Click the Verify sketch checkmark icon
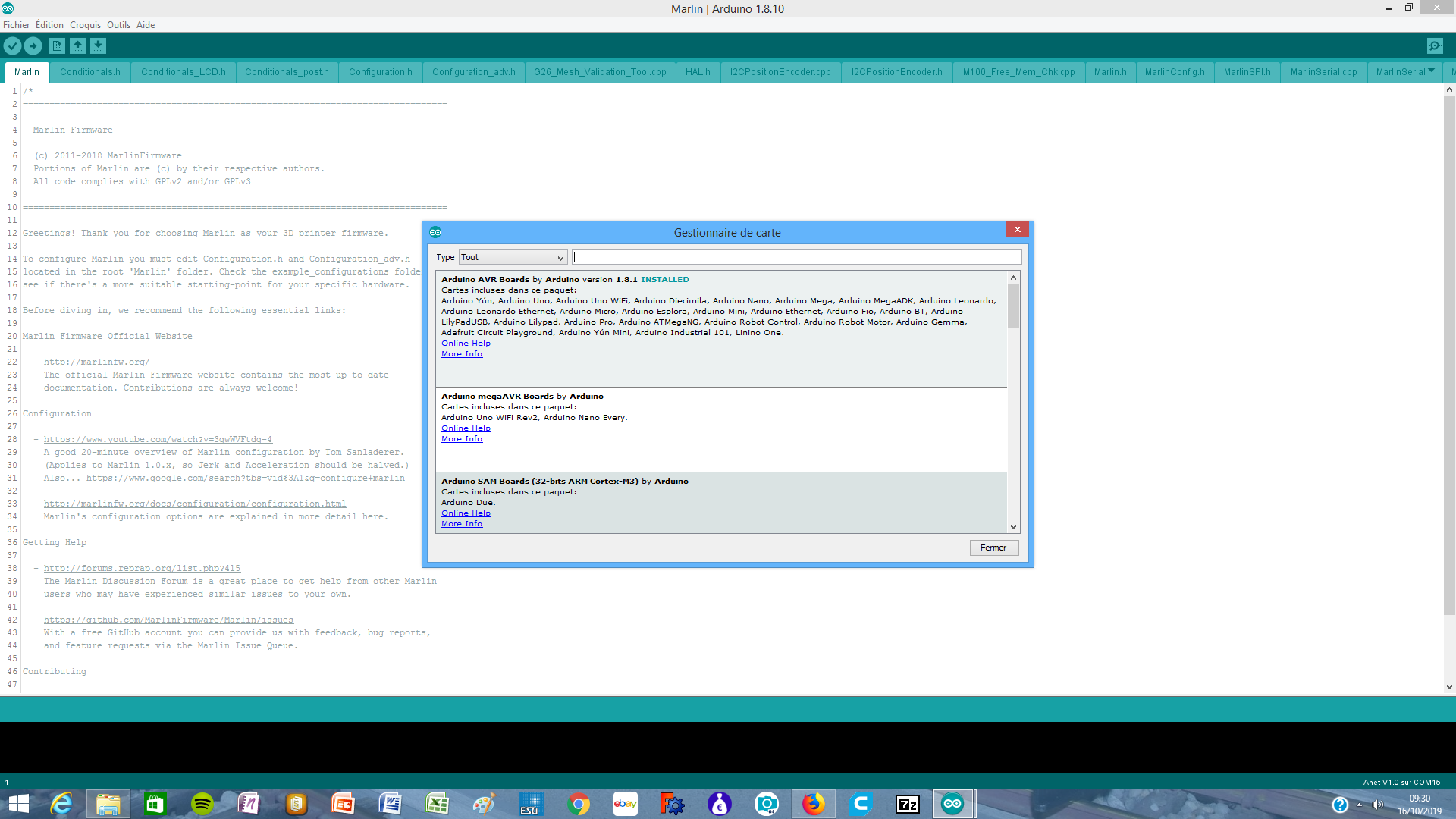Image resolution: width=1456 pixels, height=819 pixels. 12,46
